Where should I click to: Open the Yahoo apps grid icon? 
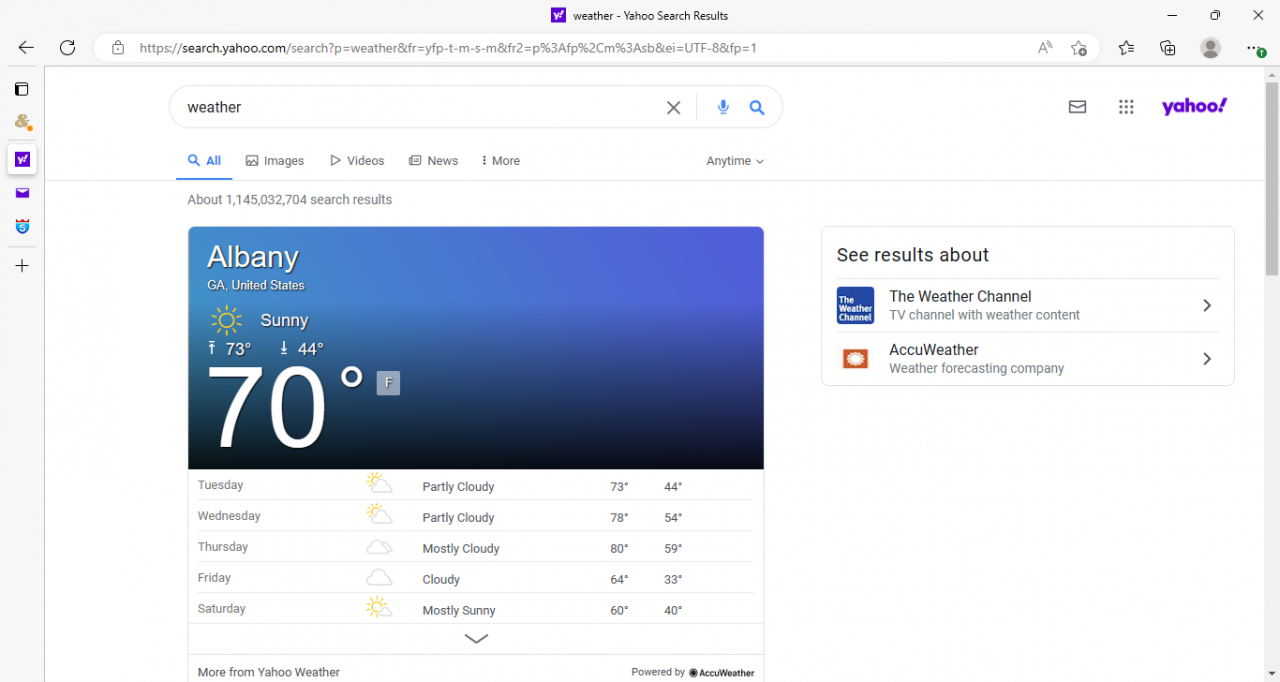click(x=1126, y=107)
